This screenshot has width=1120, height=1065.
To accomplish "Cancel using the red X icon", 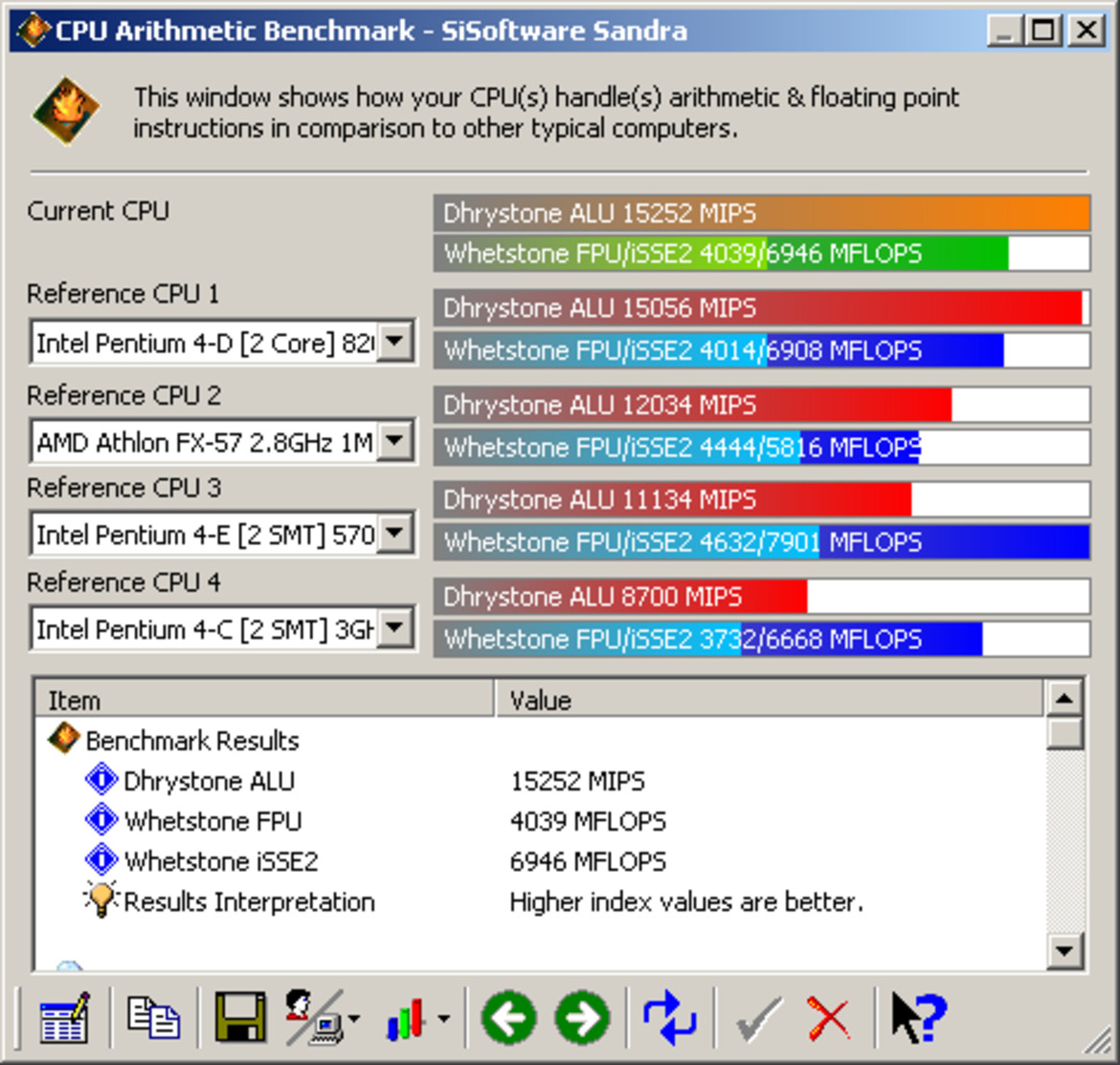I will click(829, 1019).
